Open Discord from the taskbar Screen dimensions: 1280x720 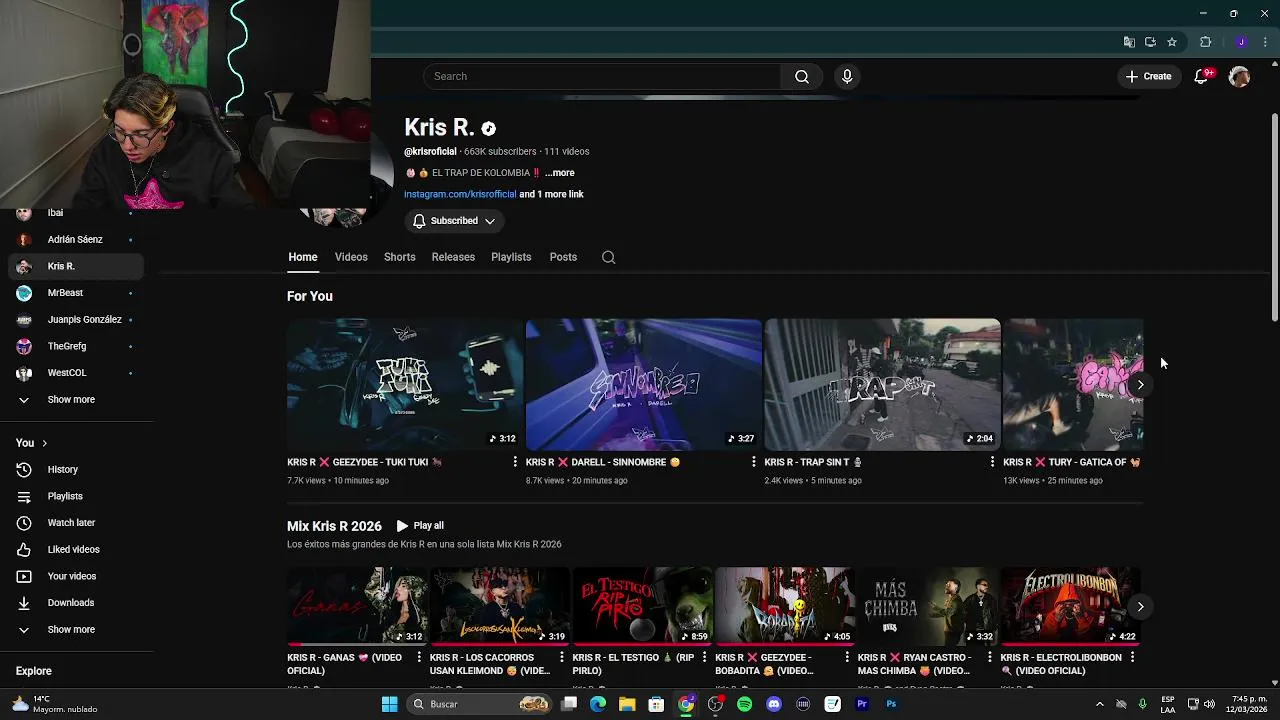[x=773, y=704]
